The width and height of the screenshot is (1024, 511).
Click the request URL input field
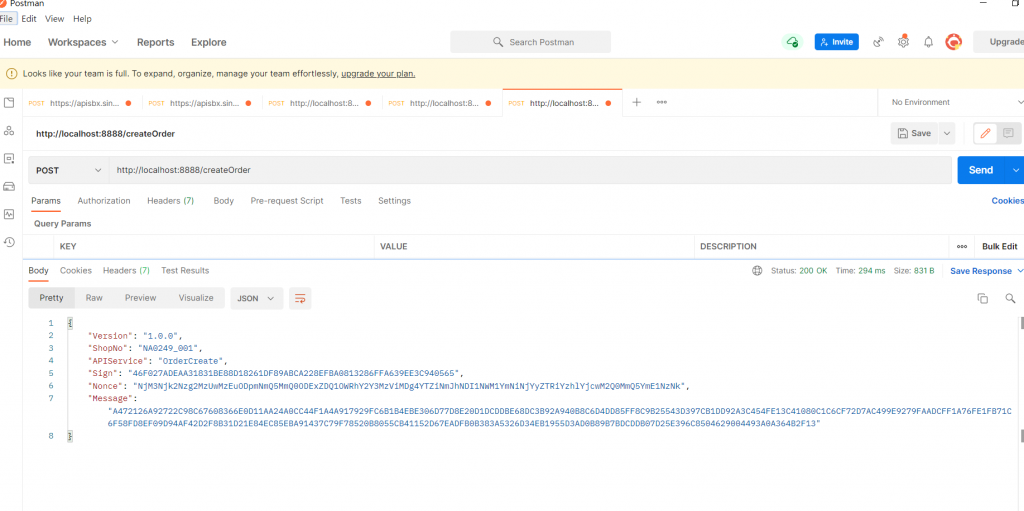tap(530, 170)
